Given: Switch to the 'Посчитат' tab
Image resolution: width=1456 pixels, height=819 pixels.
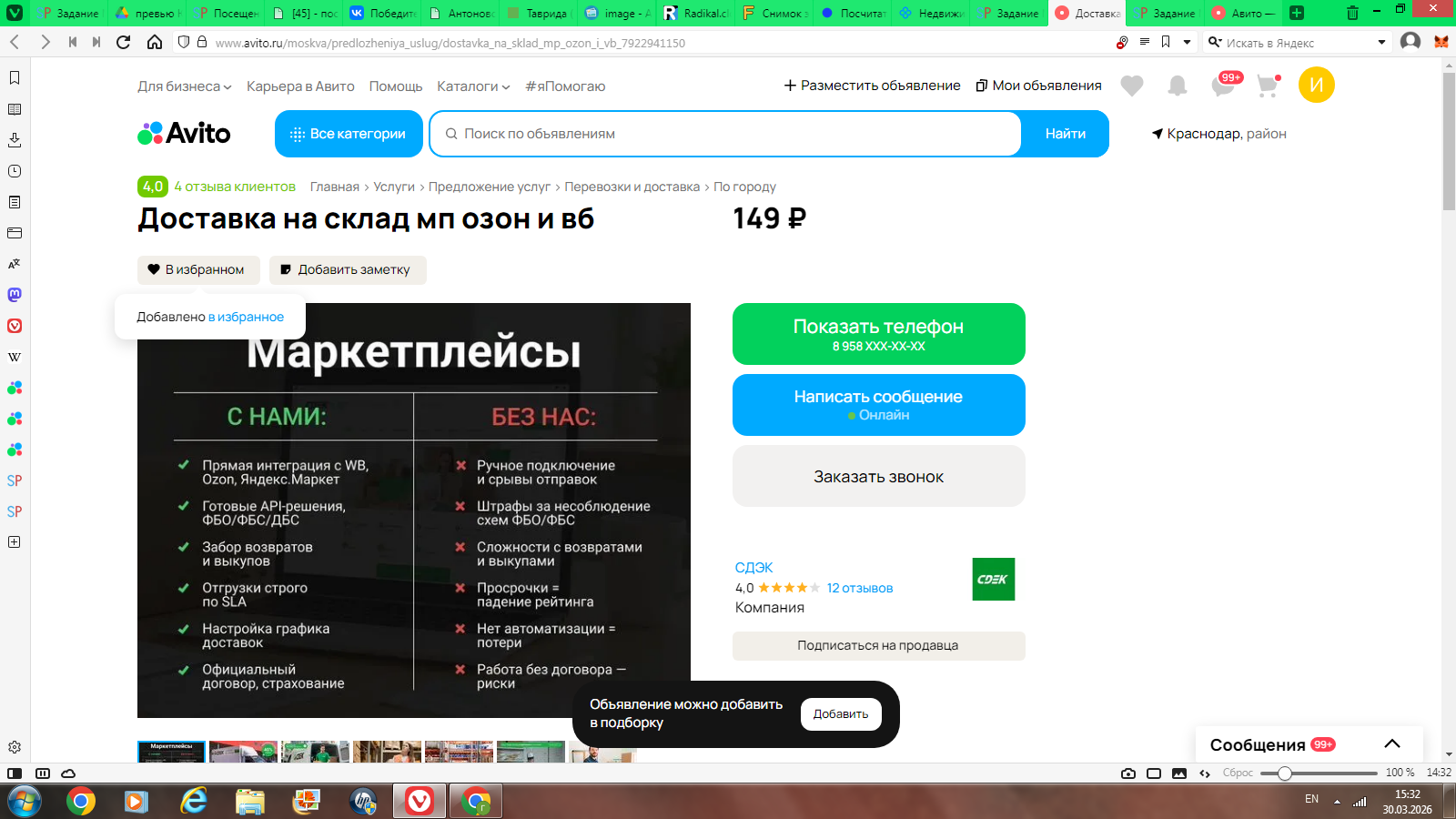Looking at the screenshot, I should pos(854,13).
